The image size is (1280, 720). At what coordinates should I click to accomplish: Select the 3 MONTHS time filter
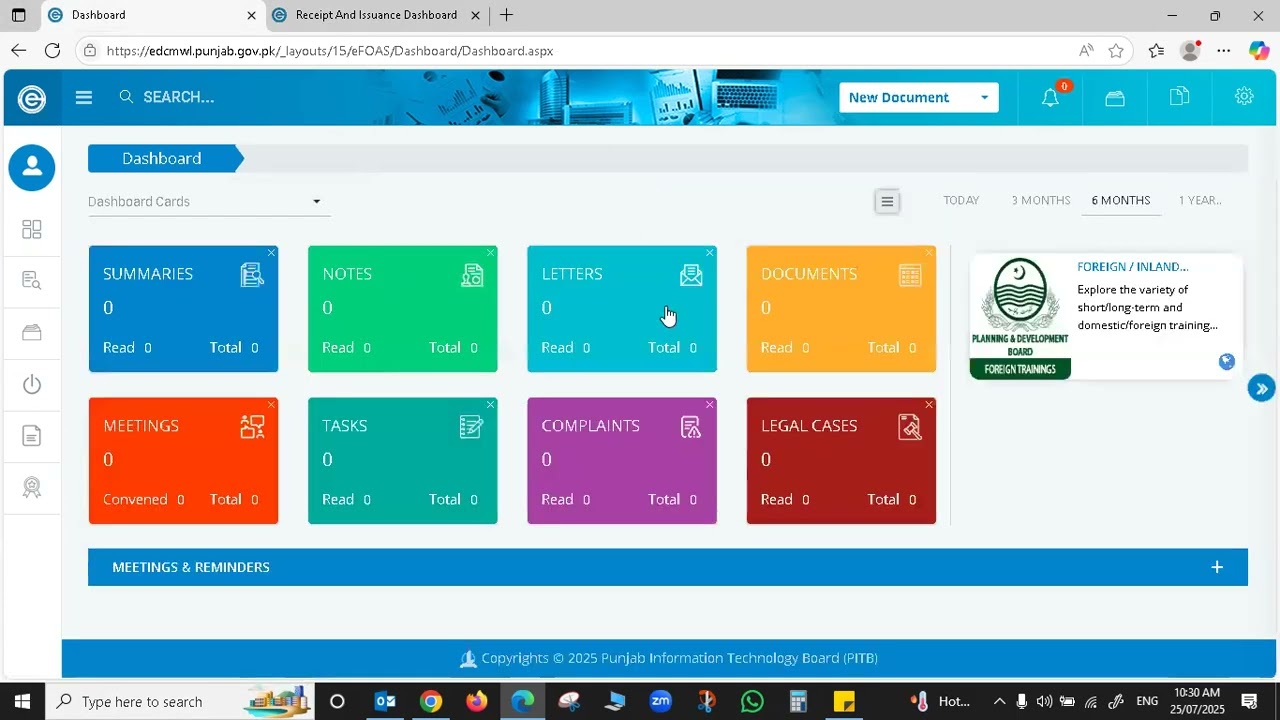[x=1041, y=200]
